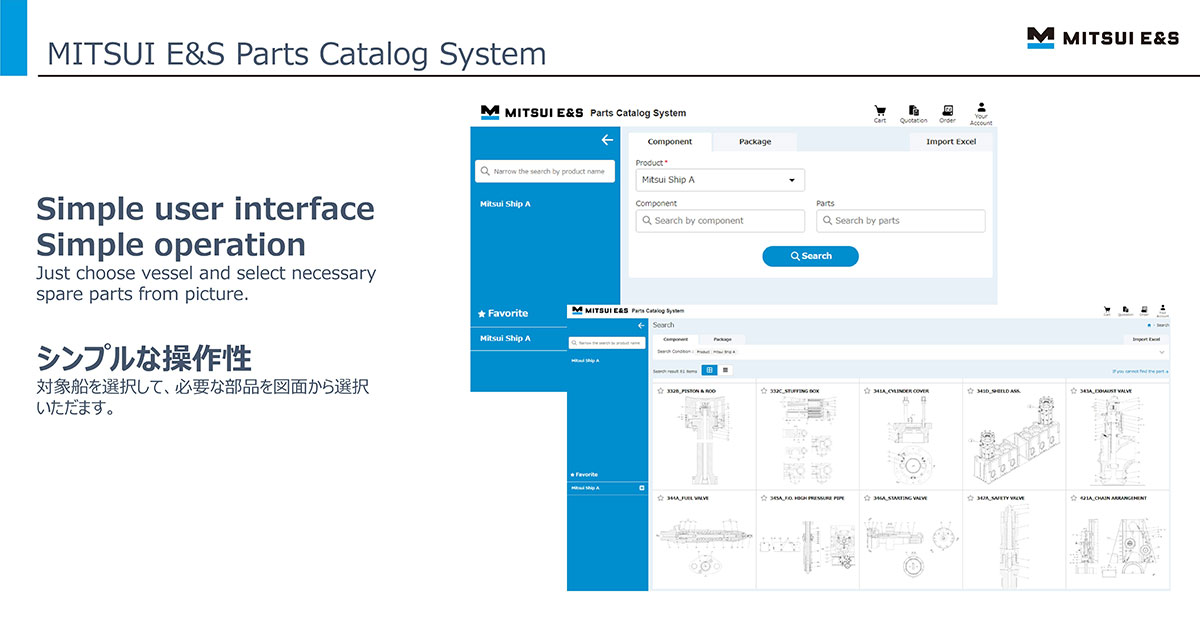Expand the Search Condition panel chevron
Screen dimensions: 1200x627
(1161, 352)
